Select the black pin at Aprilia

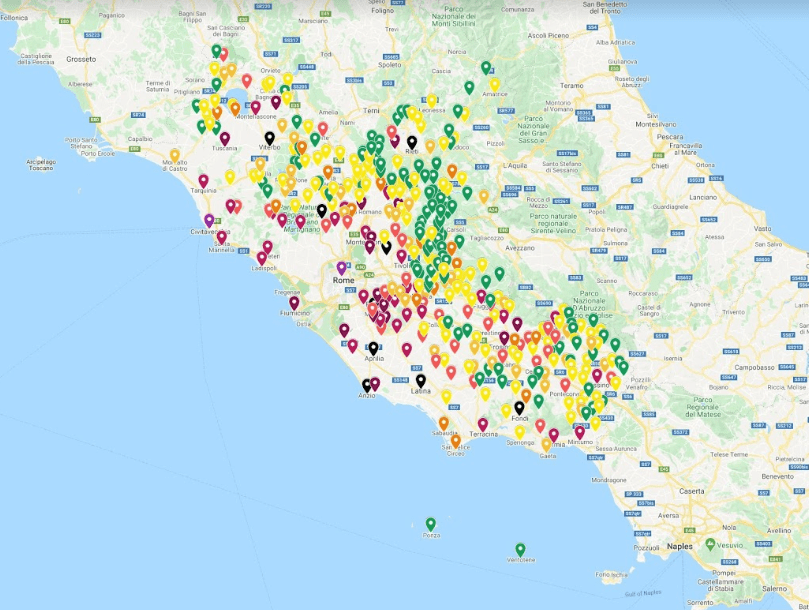coord(373,348)
